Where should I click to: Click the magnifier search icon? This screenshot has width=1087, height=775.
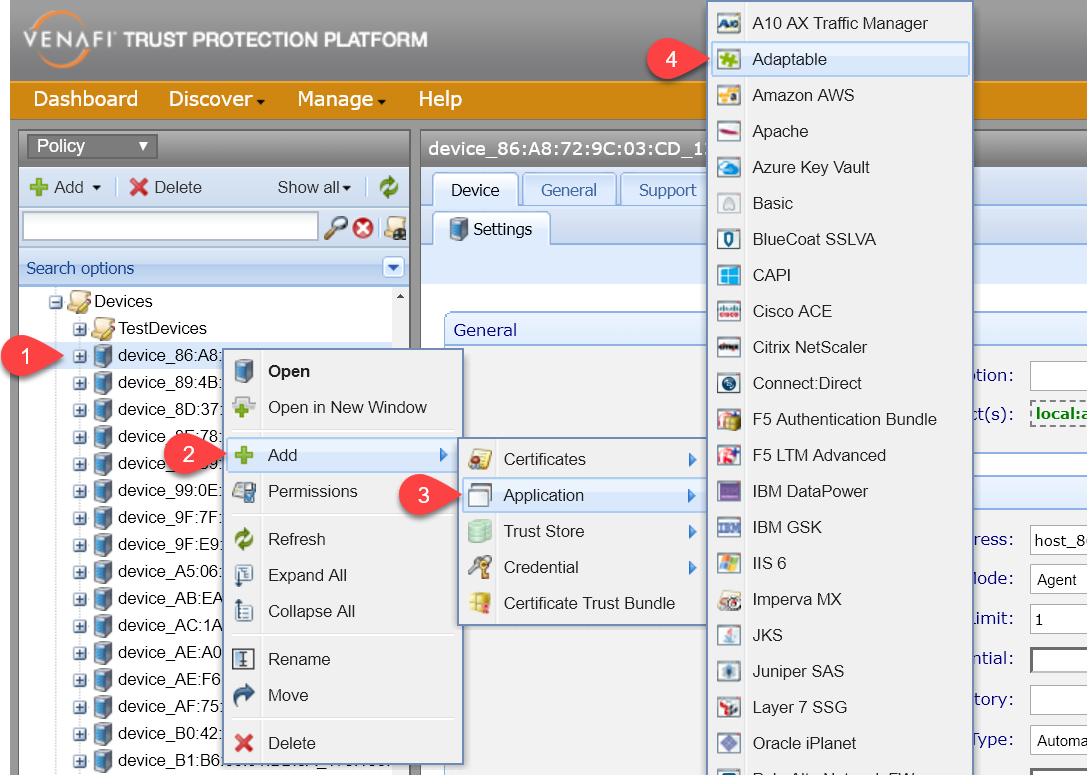[335, 228]
